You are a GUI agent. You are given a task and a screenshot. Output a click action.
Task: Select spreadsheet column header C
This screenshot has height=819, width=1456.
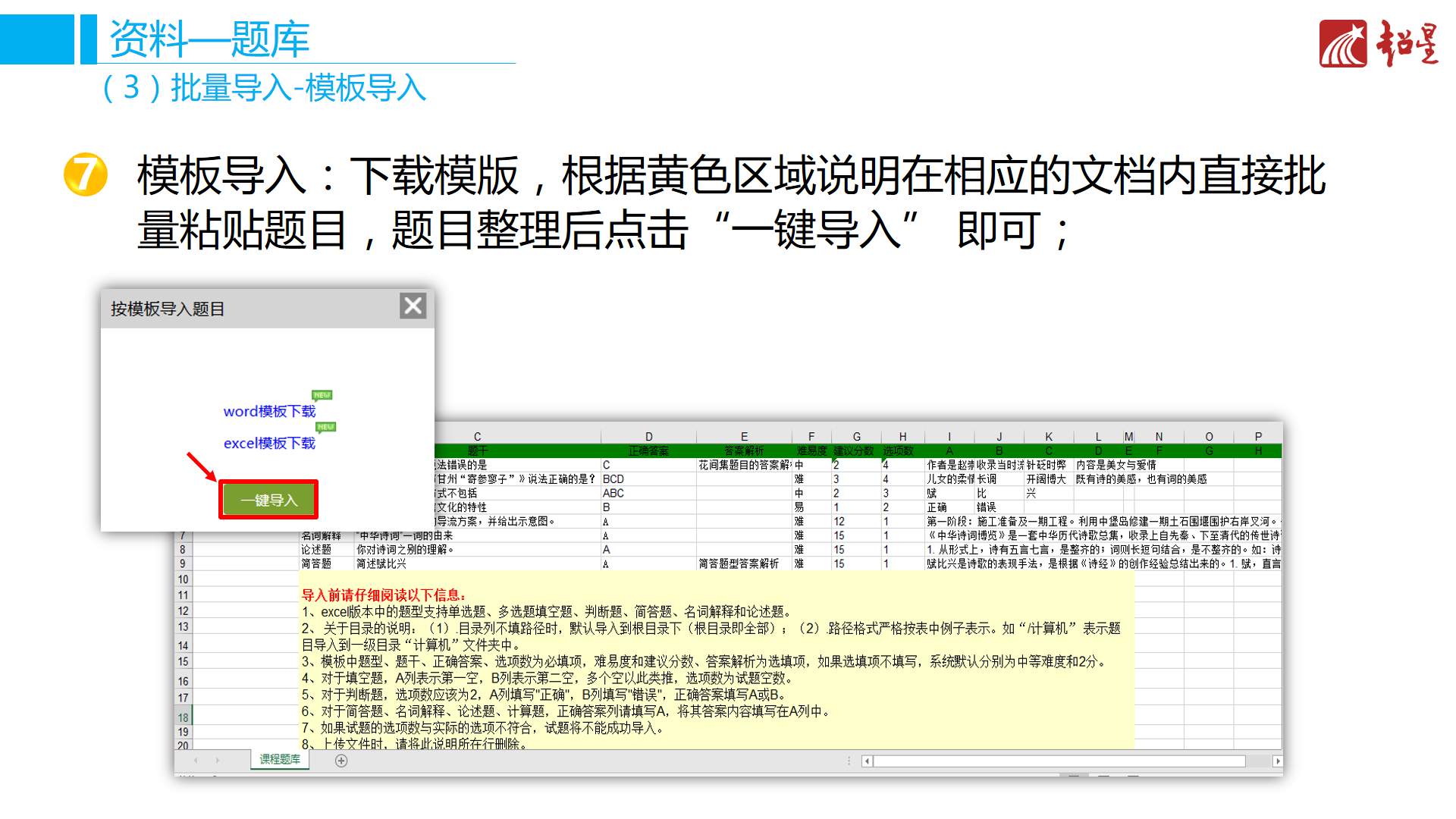[478, 436]
